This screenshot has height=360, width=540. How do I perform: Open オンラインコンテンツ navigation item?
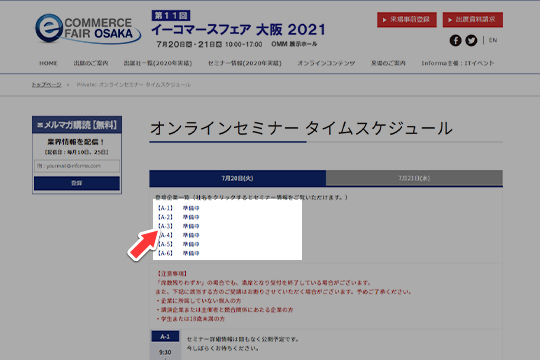tap(326, 63)
